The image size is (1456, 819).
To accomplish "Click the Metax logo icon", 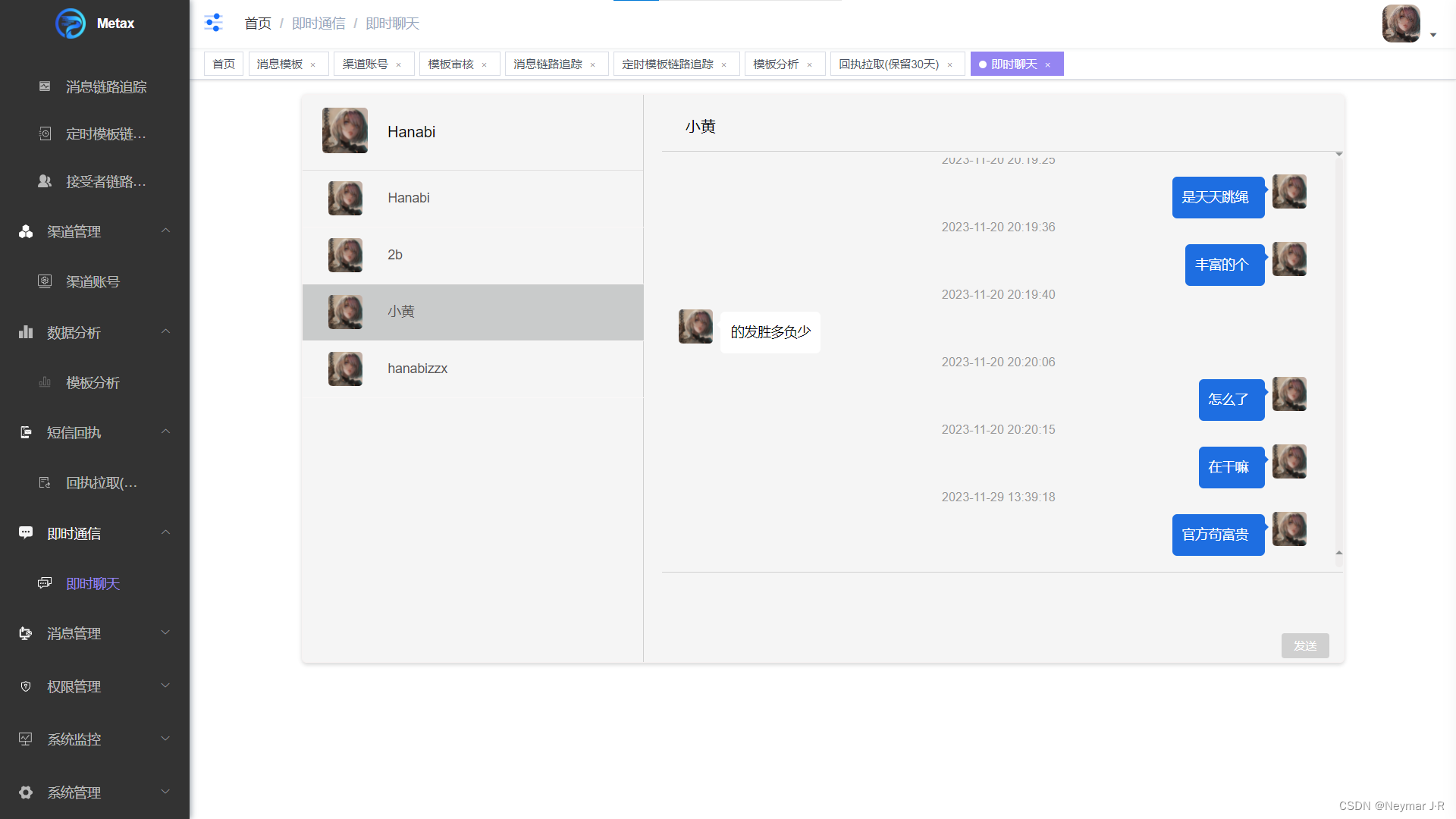I will click(71, 24).
